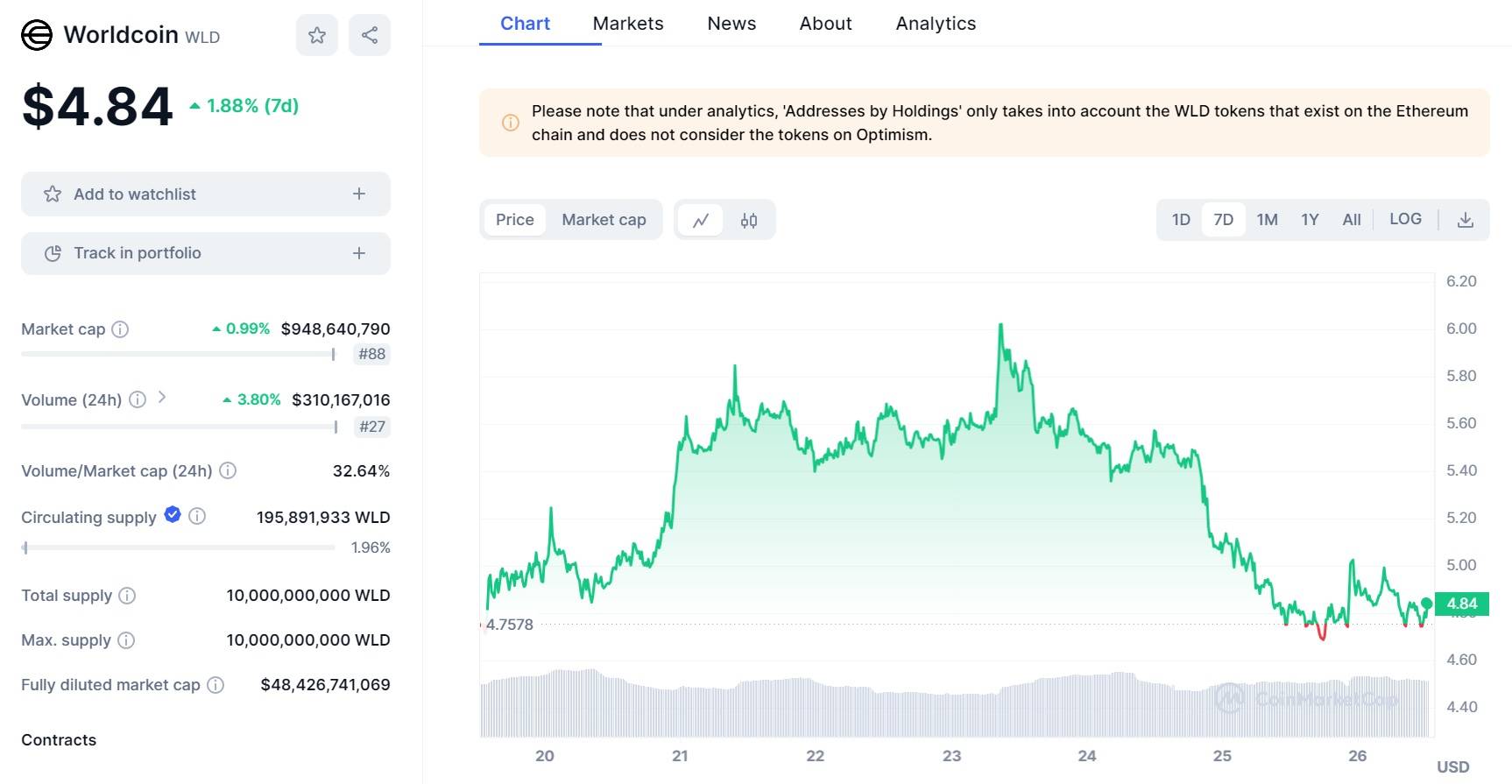Screen dimensions: 1512x784
Task: Click the WLD ticker symbol label
Action: tap(202, 38)
